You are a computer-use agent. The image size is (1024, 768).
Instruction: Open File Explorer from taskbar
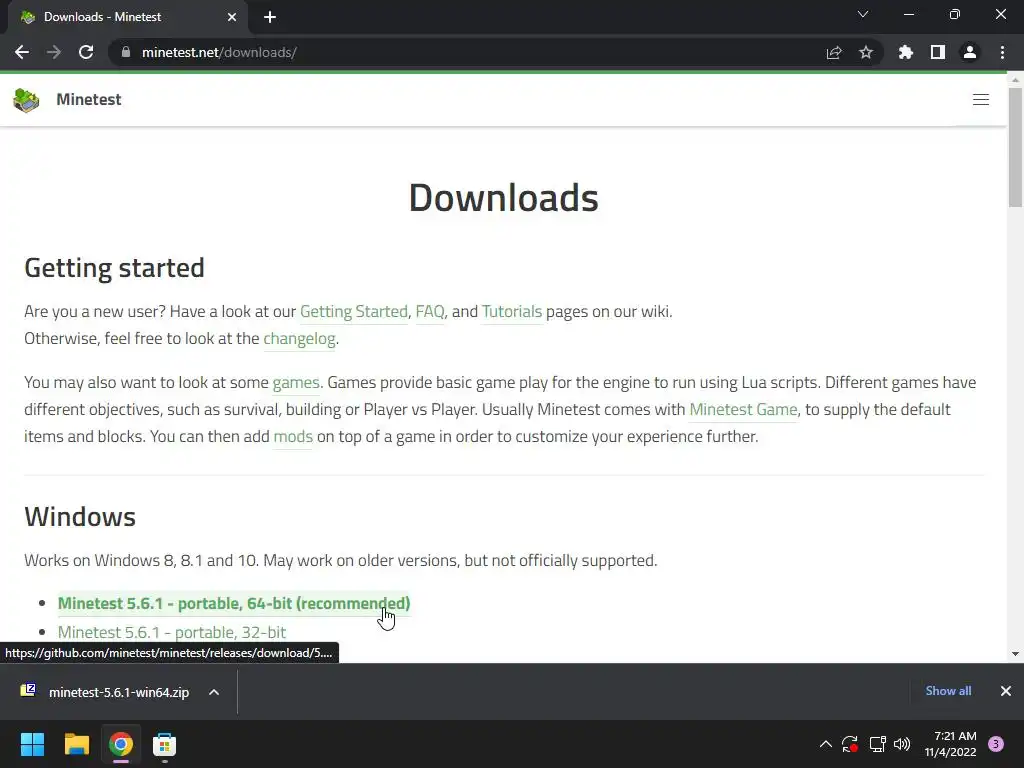pos(76,744)
